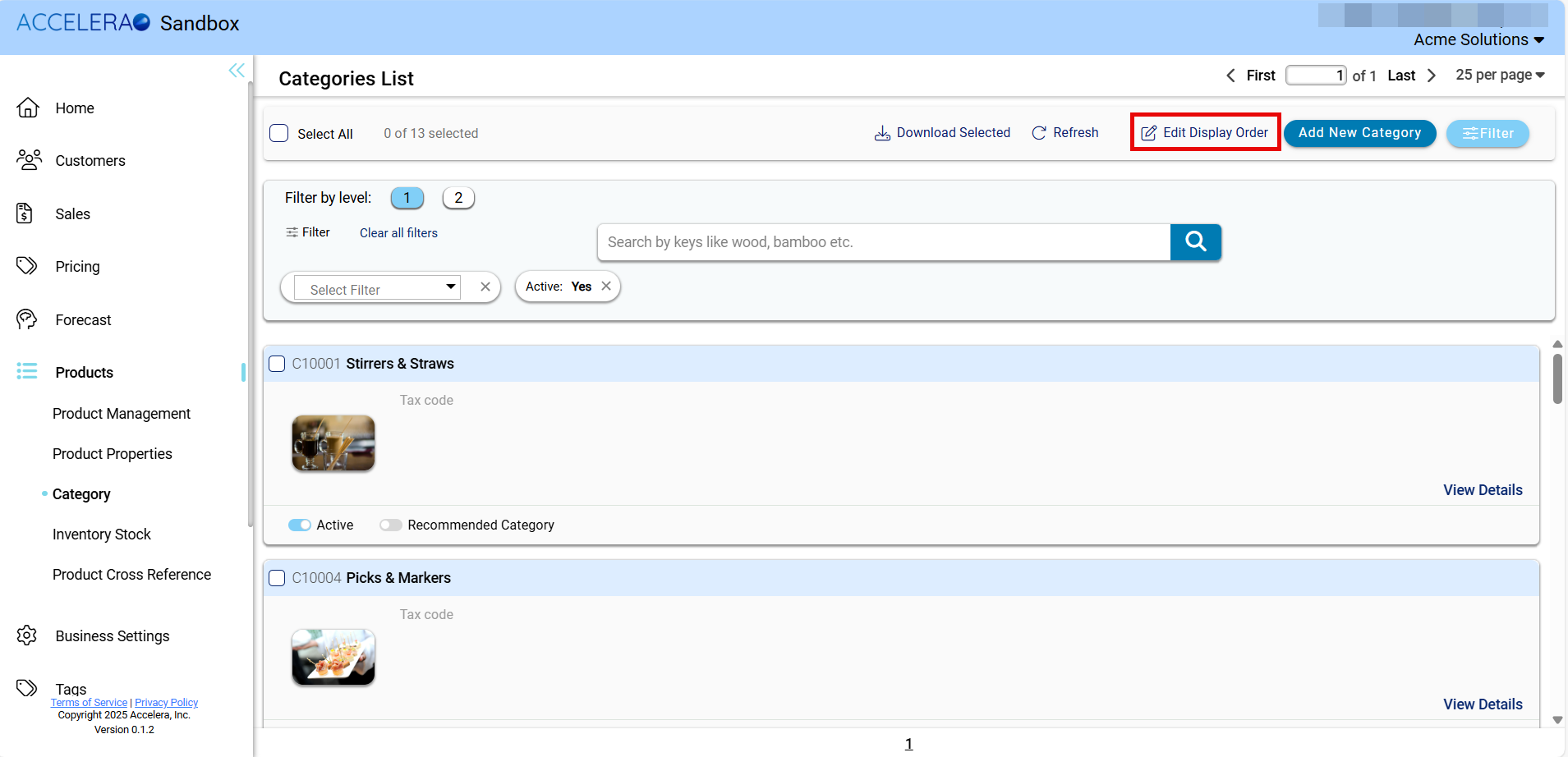The image size is (1568, 757).
Task: Open the Acme Solutions account menu
Action: [x=1478, y=39]
